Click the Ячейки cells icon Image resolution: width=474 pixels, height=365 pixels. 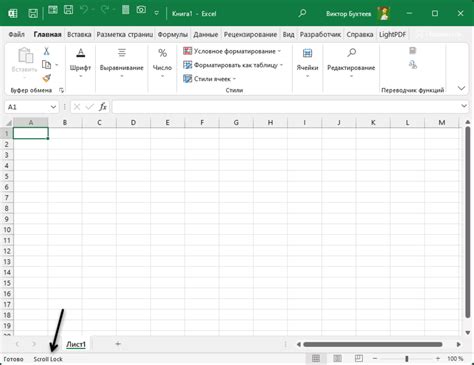307,53
